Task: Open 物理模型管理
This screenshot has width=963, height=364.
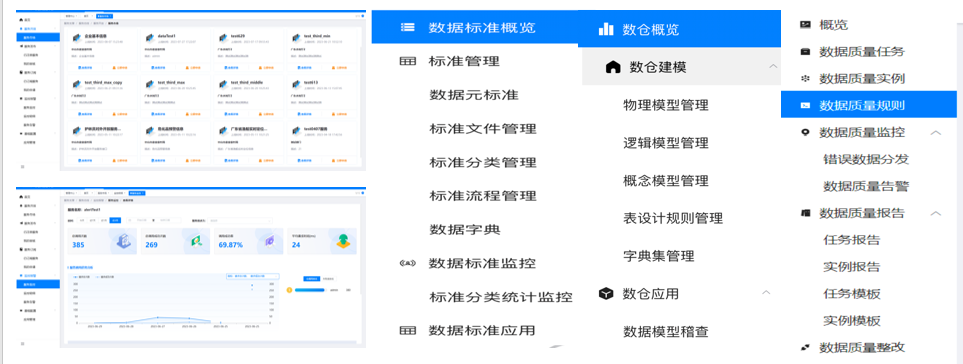Action: click(x=666, y=105)
